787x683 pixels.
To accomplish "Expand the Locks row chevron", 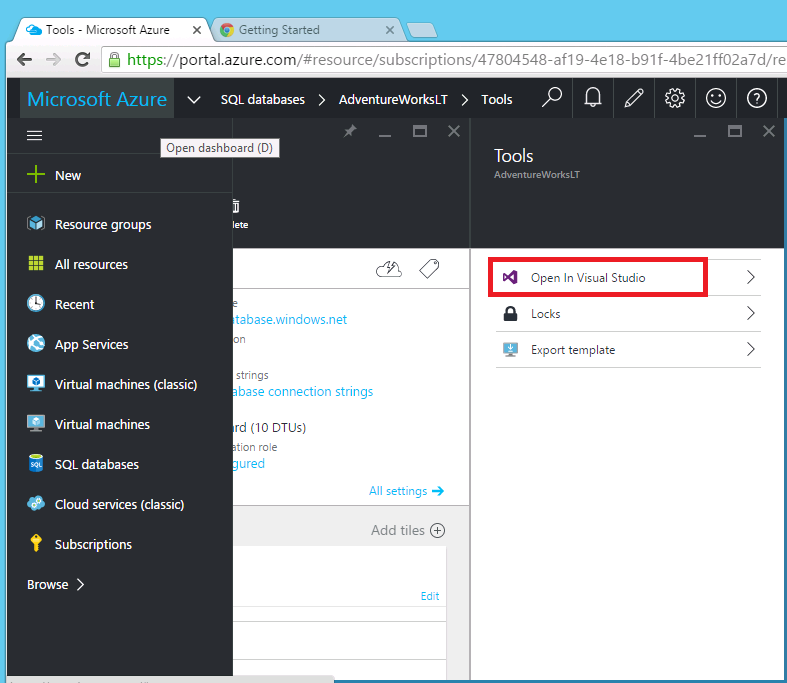I will click(750, 313).
